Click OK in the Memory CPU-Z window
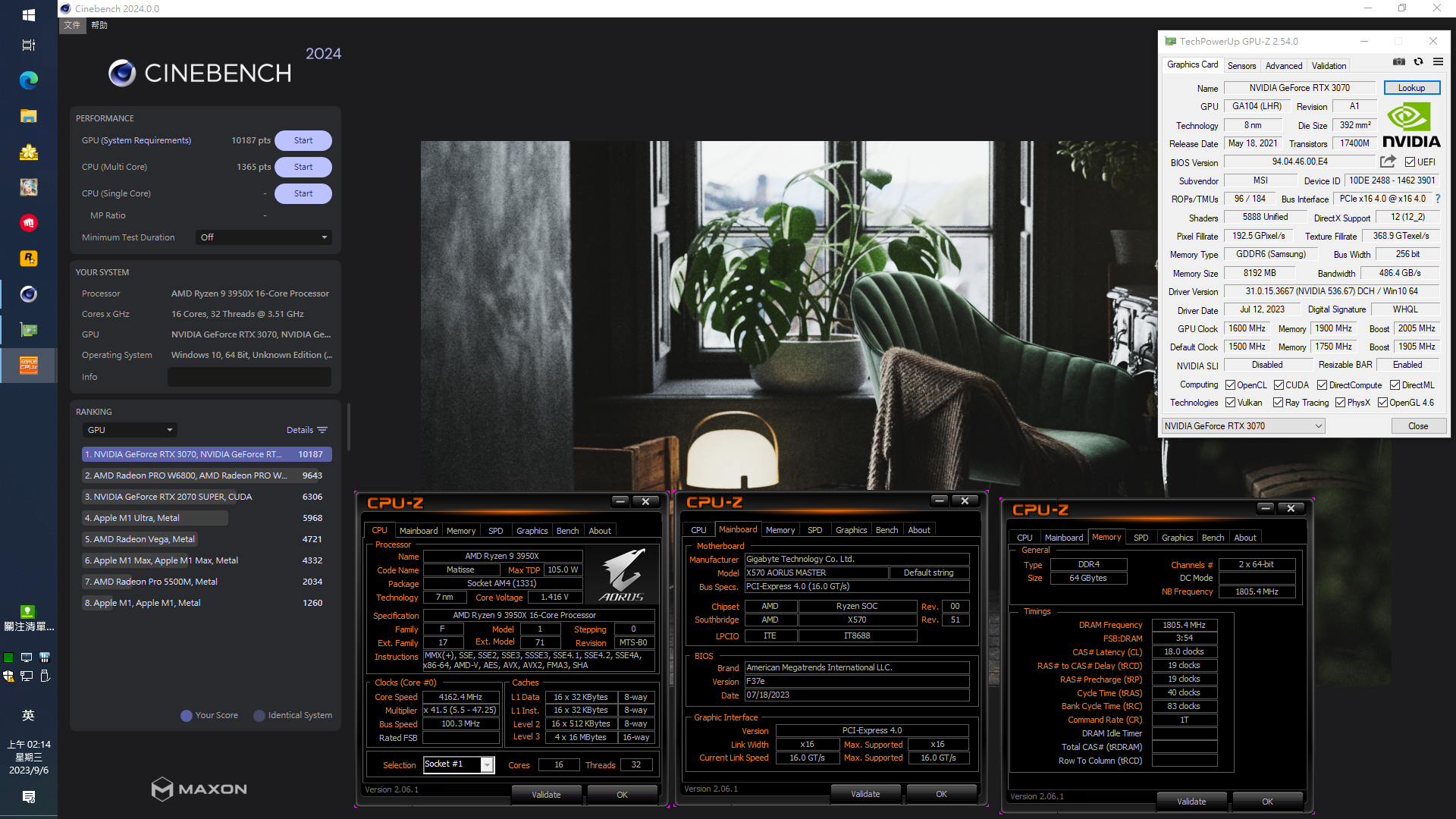 [1267, 802]
